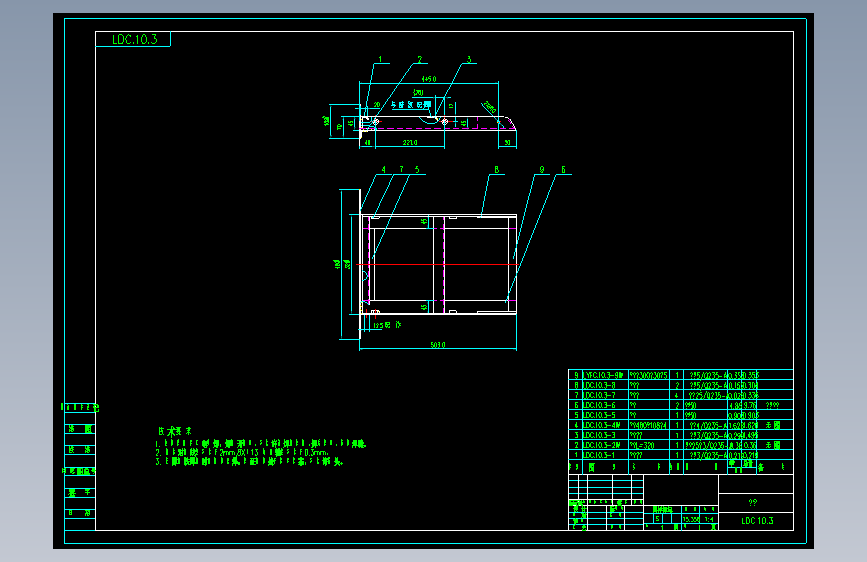This screenshot has width=867, height=562.
Task: Click balloon number '8' above the lower view
Action: click(x=497, y=170)
